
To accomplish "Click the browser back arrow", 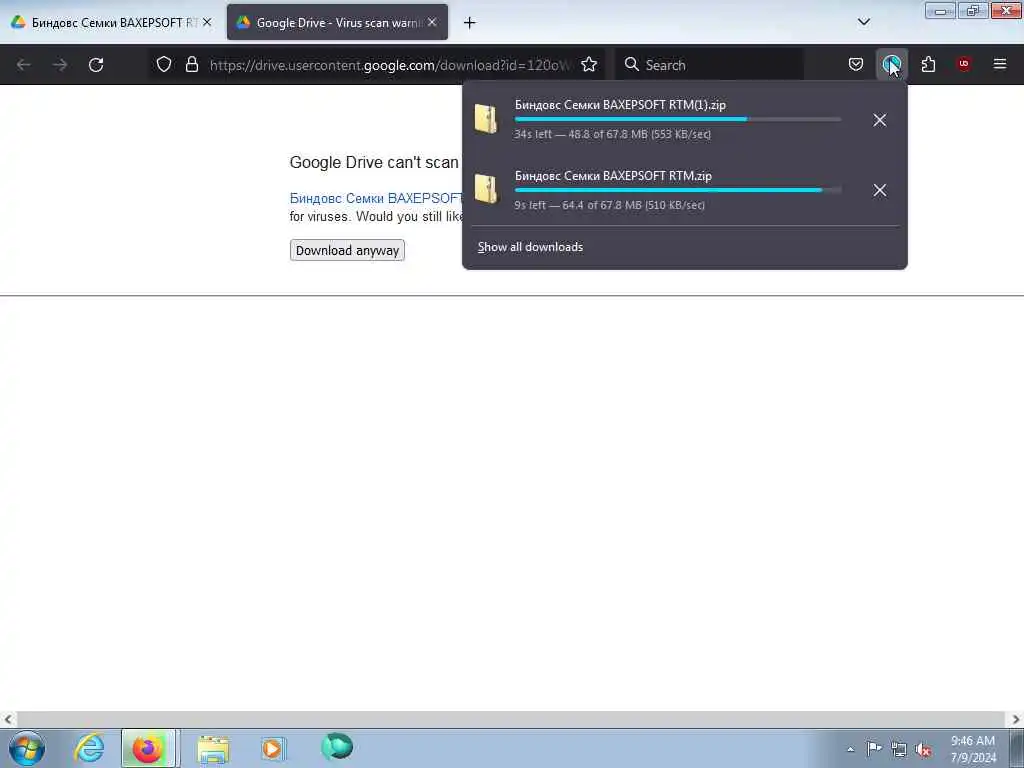I will [24, 65].
